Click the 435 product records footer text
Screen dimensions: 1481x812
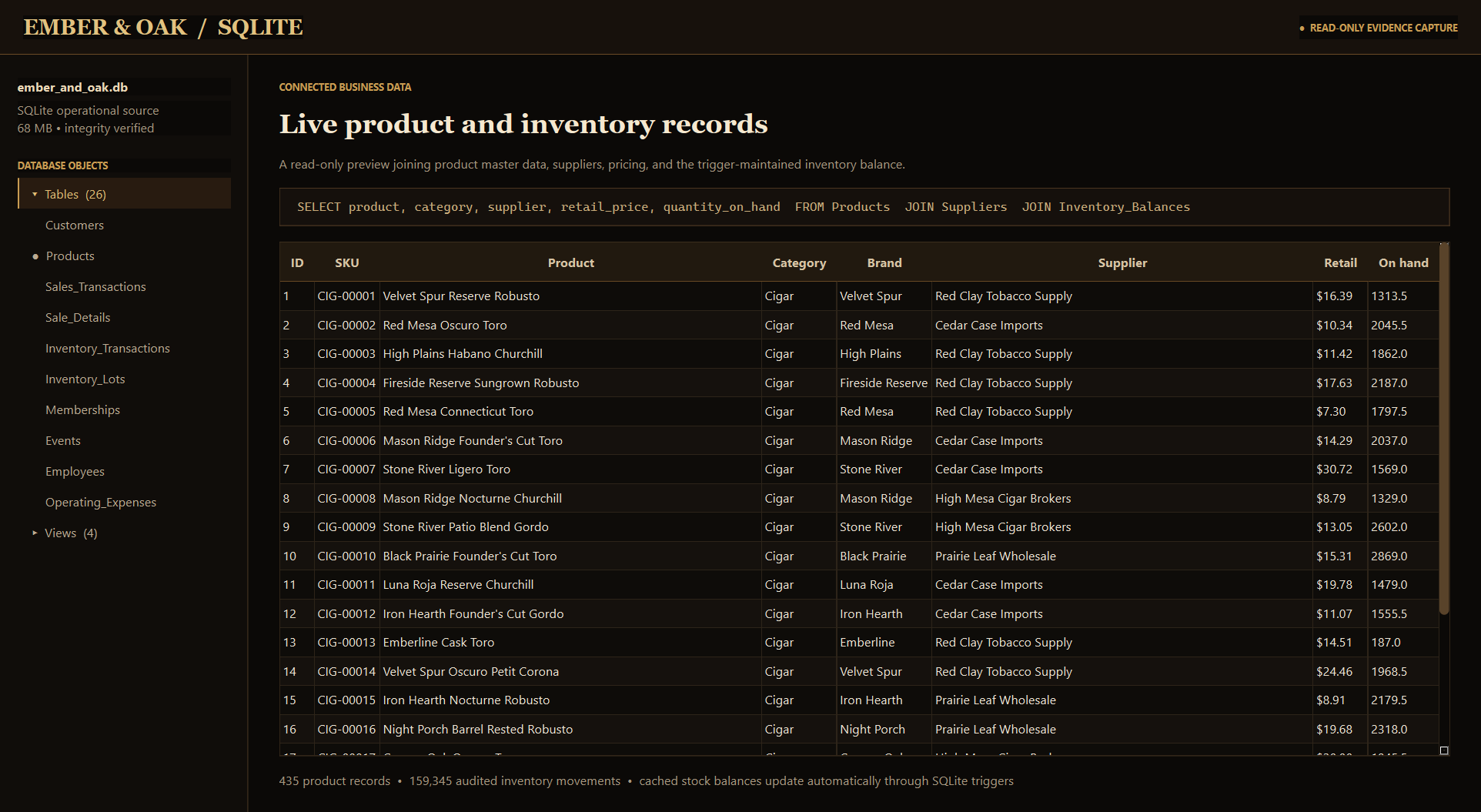pyautogui.click(x=335, y=781)
